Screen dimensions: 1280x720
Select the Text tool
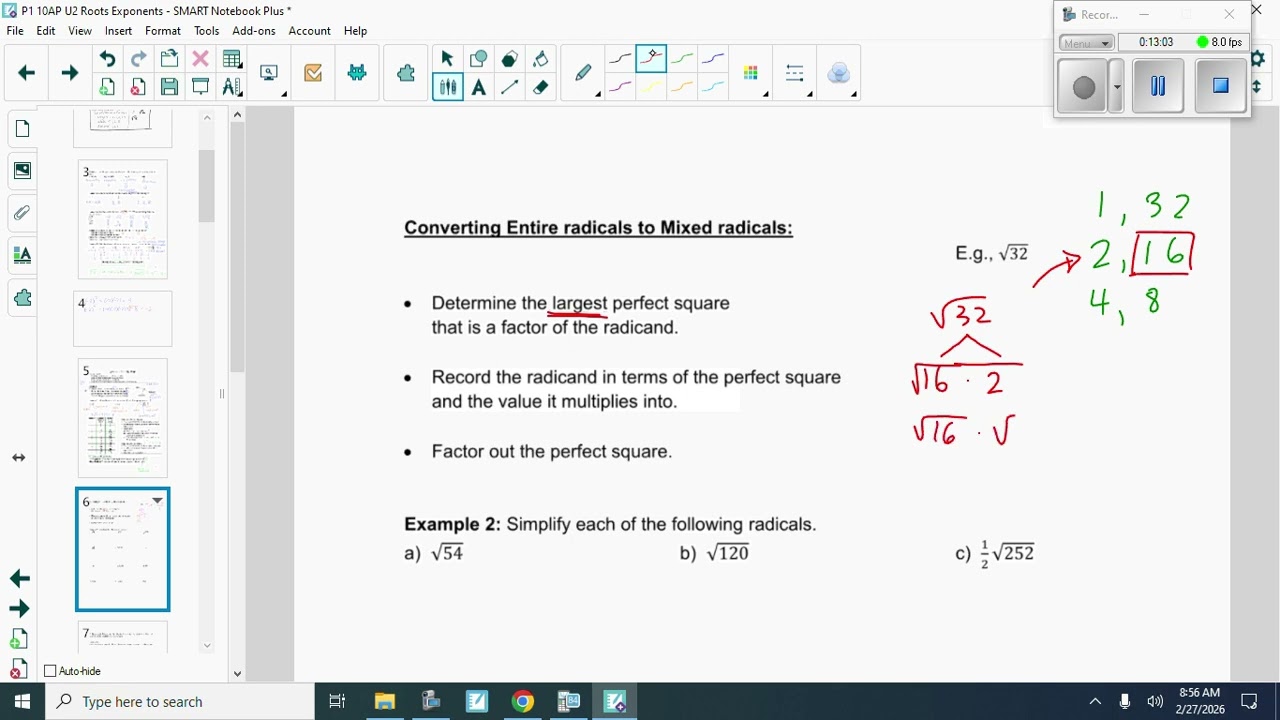[x=479, y=87]
